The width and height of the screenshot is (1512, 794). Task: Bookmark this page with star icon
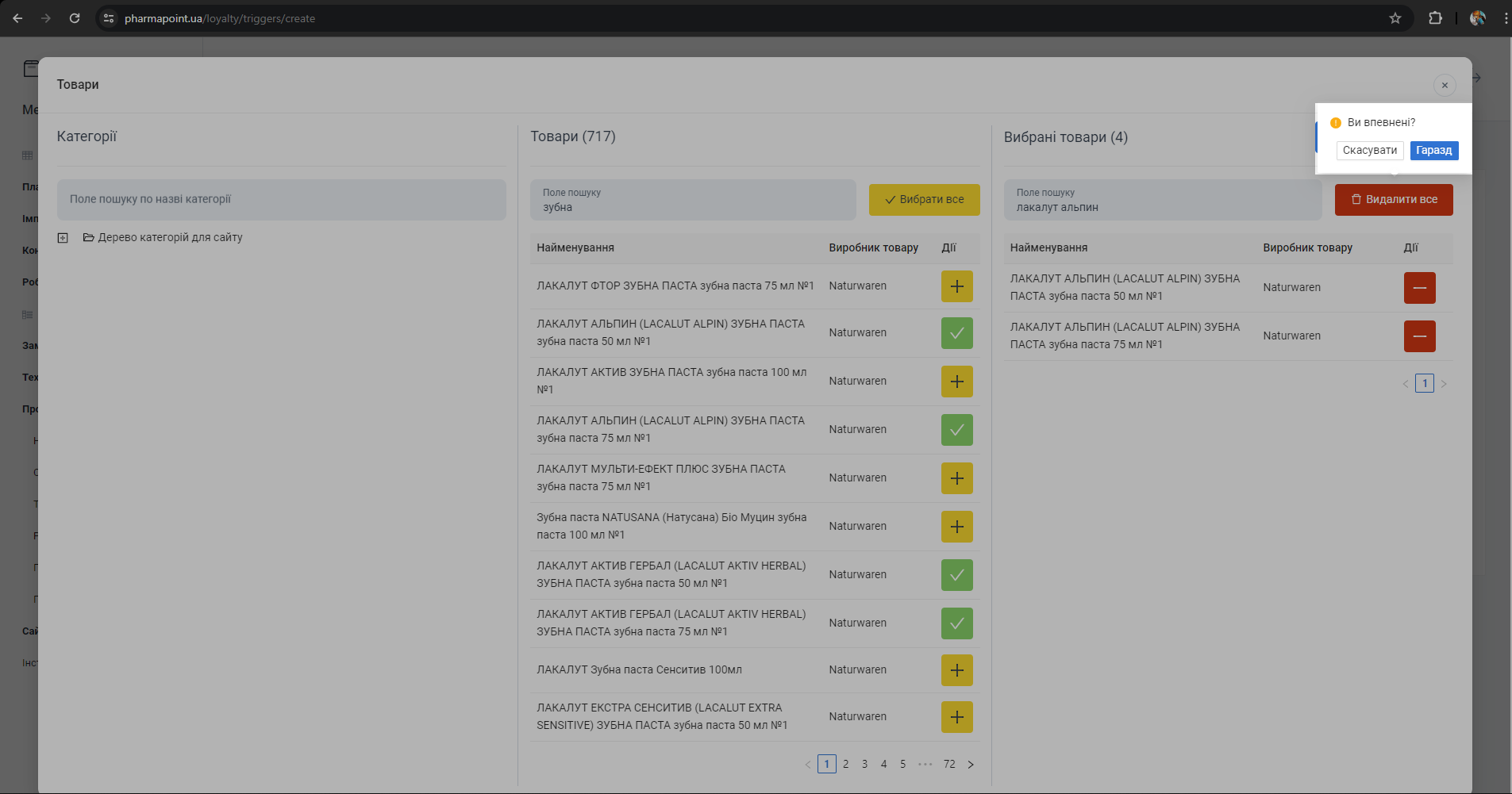(1395, 18)
